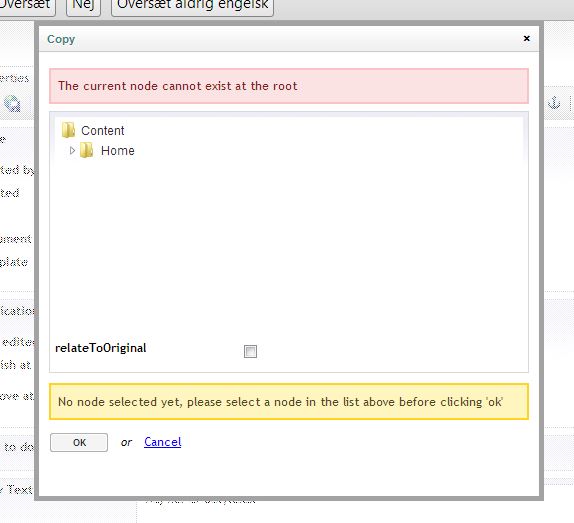Viewport: 574px width, 523px height.
Task: Click the anchor icon behind the dialog
Action: pyautogui.click(x=554, y=103)
